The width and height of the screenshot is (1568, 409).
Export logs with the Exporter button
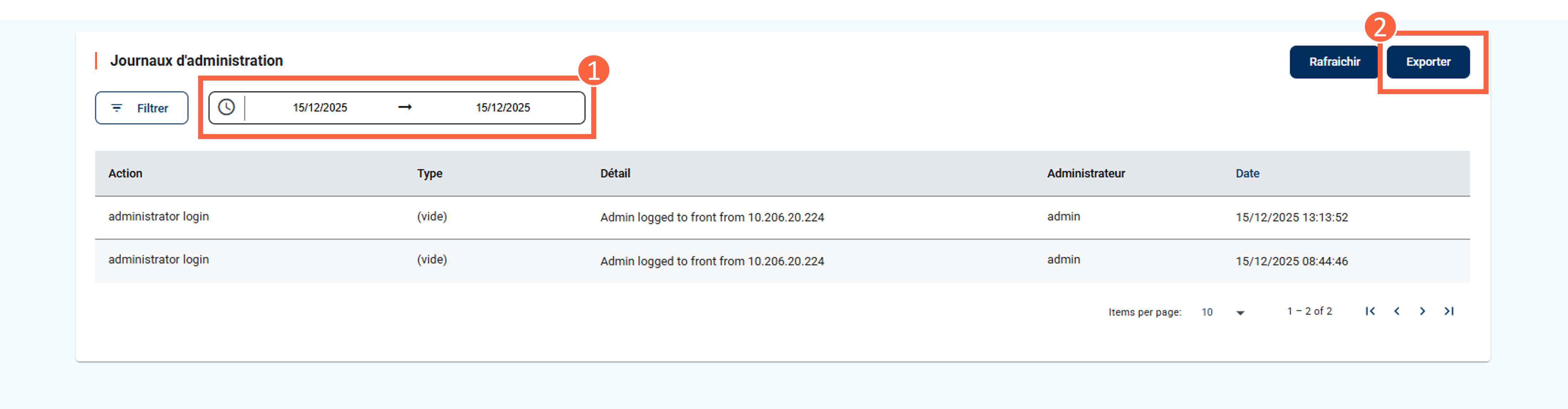(1427, 61)
